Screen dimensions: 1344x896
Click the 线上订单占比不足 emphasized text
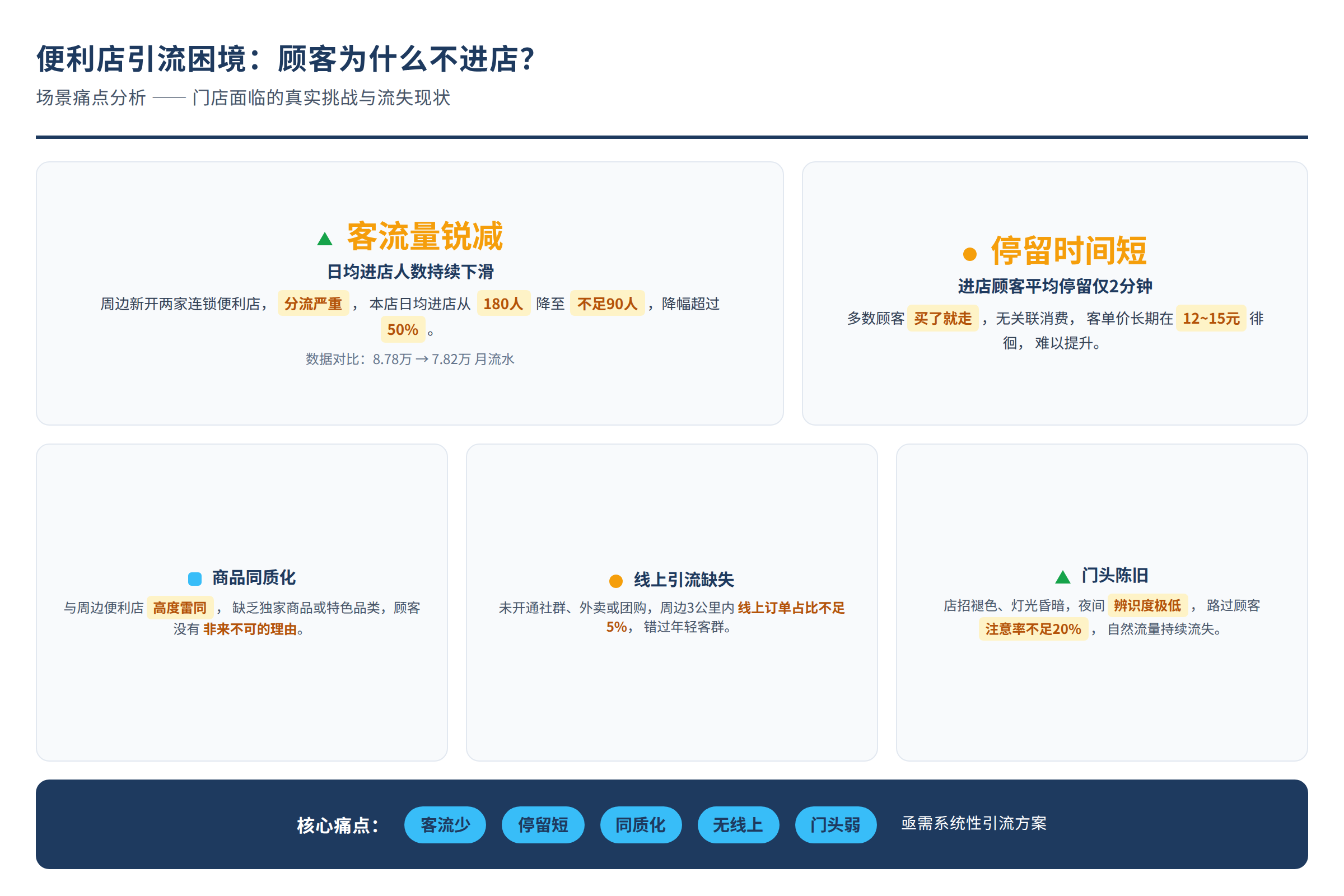[x=791, y=608]
